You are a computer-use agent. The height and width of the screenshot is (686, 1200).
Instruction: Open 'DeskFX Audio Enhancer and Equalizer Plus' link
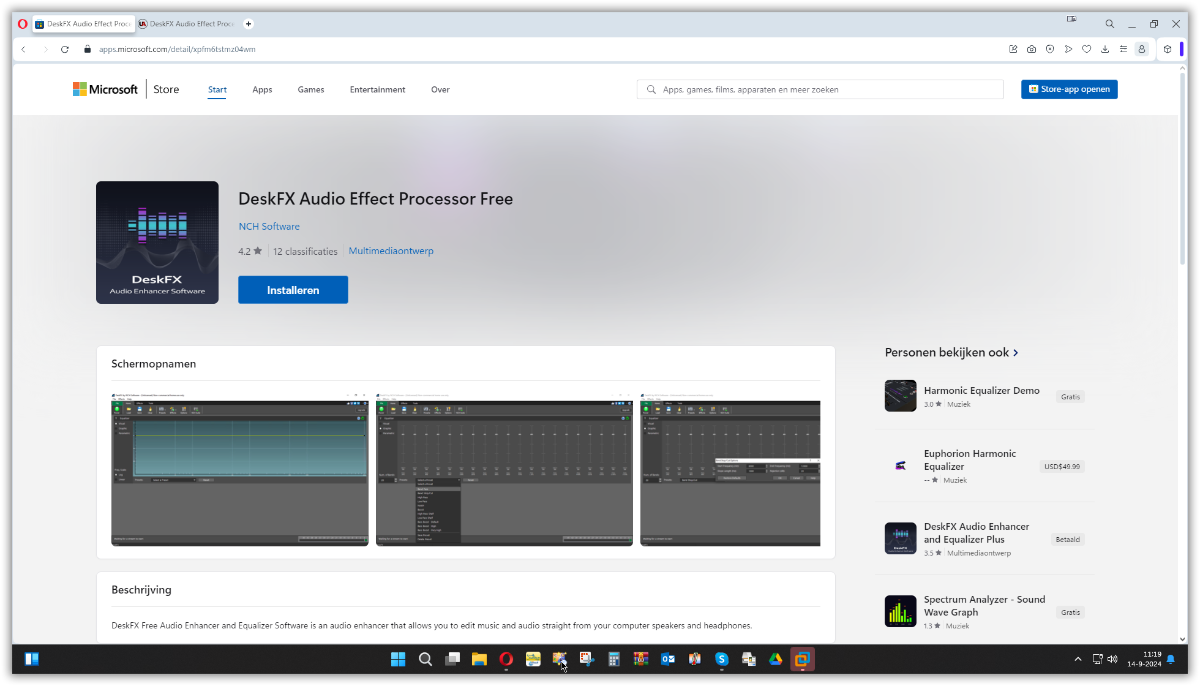click(x=977, y=533)
